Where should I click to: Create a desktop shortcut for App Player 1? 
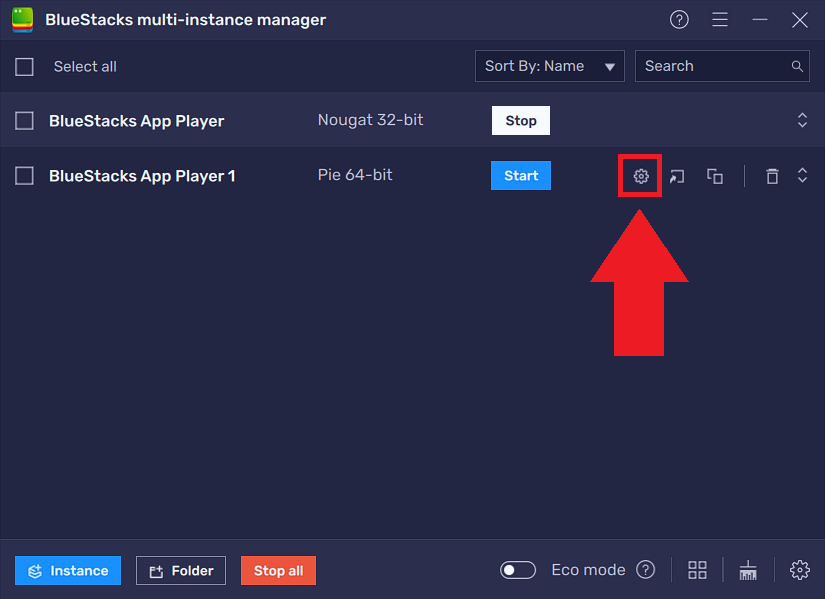[677, 175]
